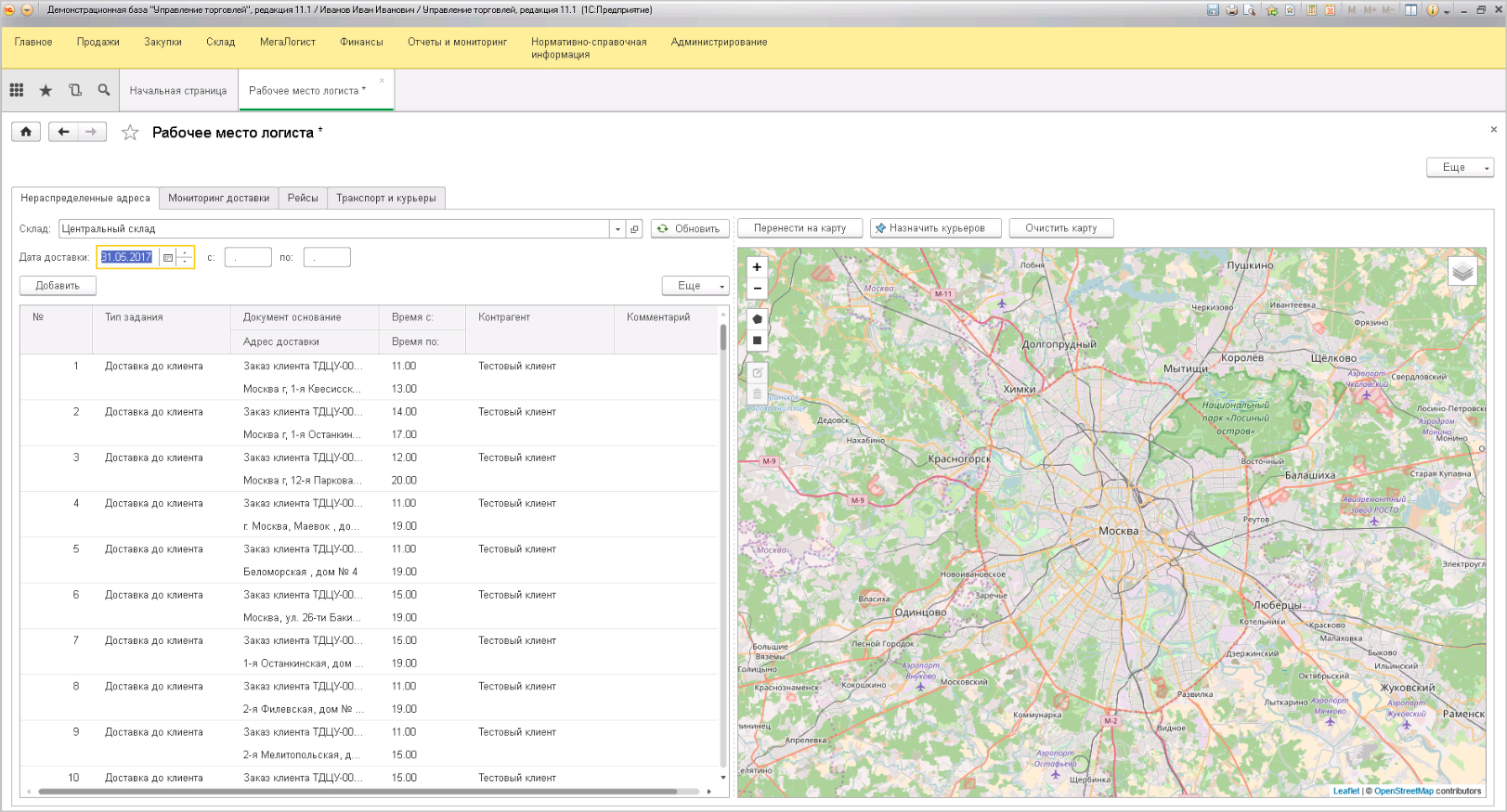Click the Обновить button
Viewport: 1507px width, 812px height.
(690, 228)
